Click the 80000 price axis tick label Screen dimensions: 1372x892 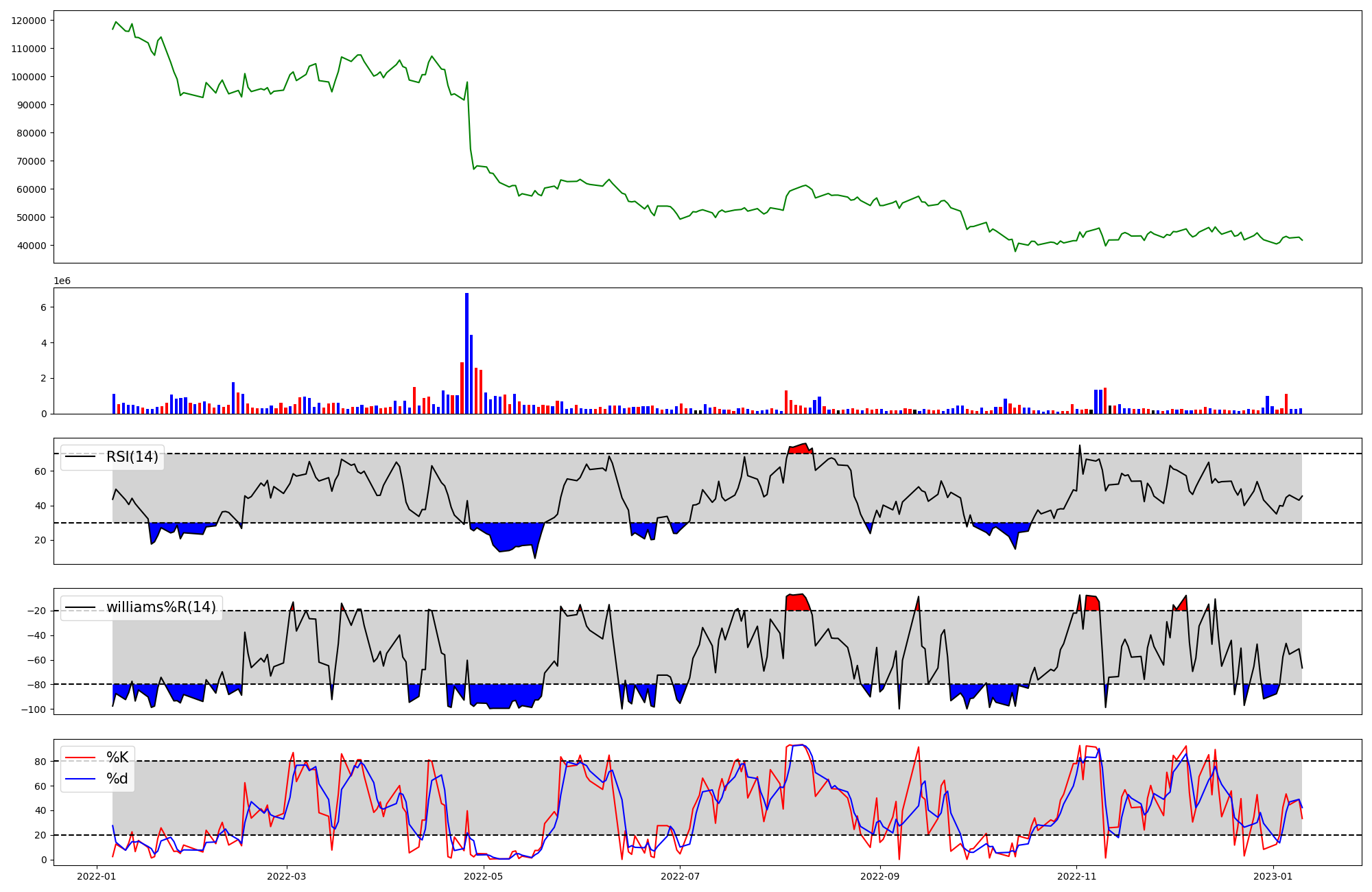coord(32,133)
